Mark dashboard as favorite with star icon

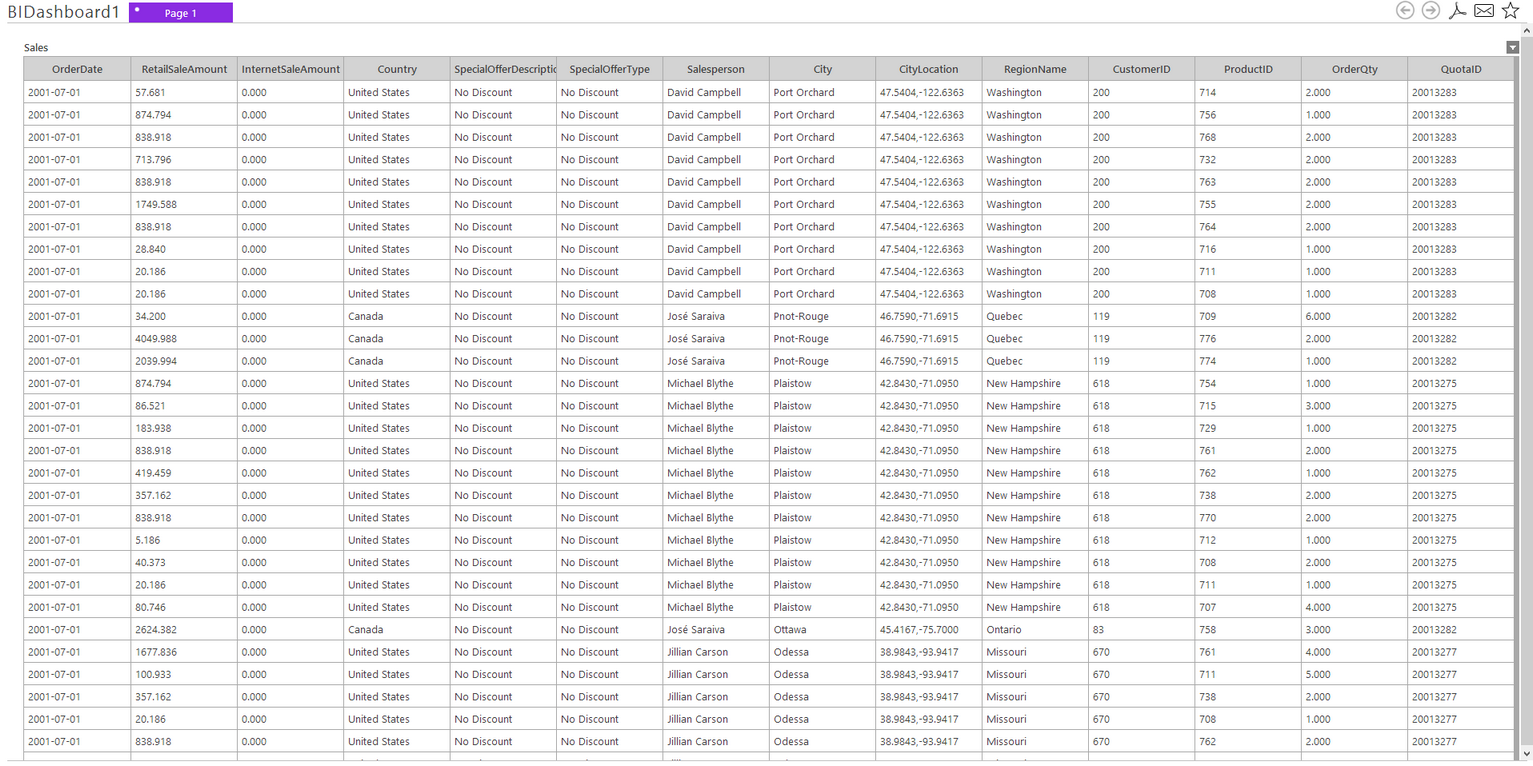coord(1510,11)
